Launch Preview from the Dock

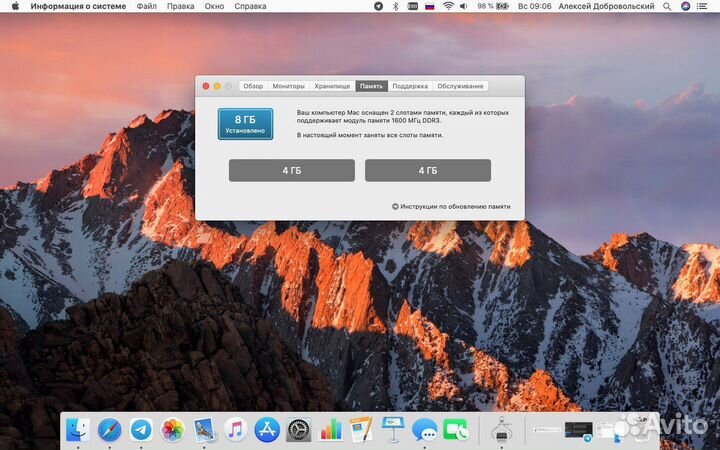[x=204, y=430]
